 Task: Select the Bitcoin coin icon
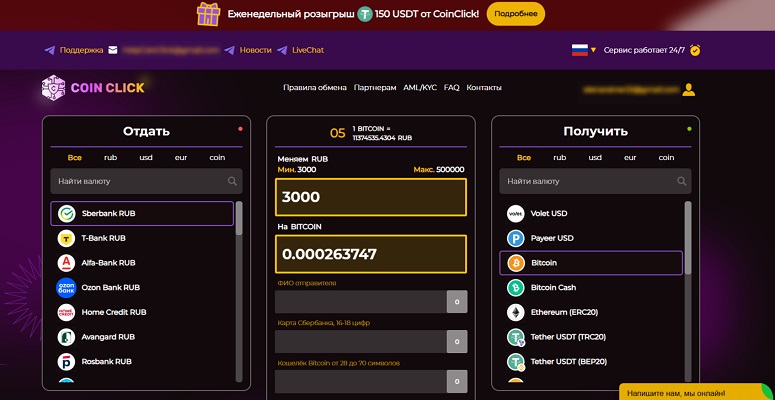click(x=516, y=263)
